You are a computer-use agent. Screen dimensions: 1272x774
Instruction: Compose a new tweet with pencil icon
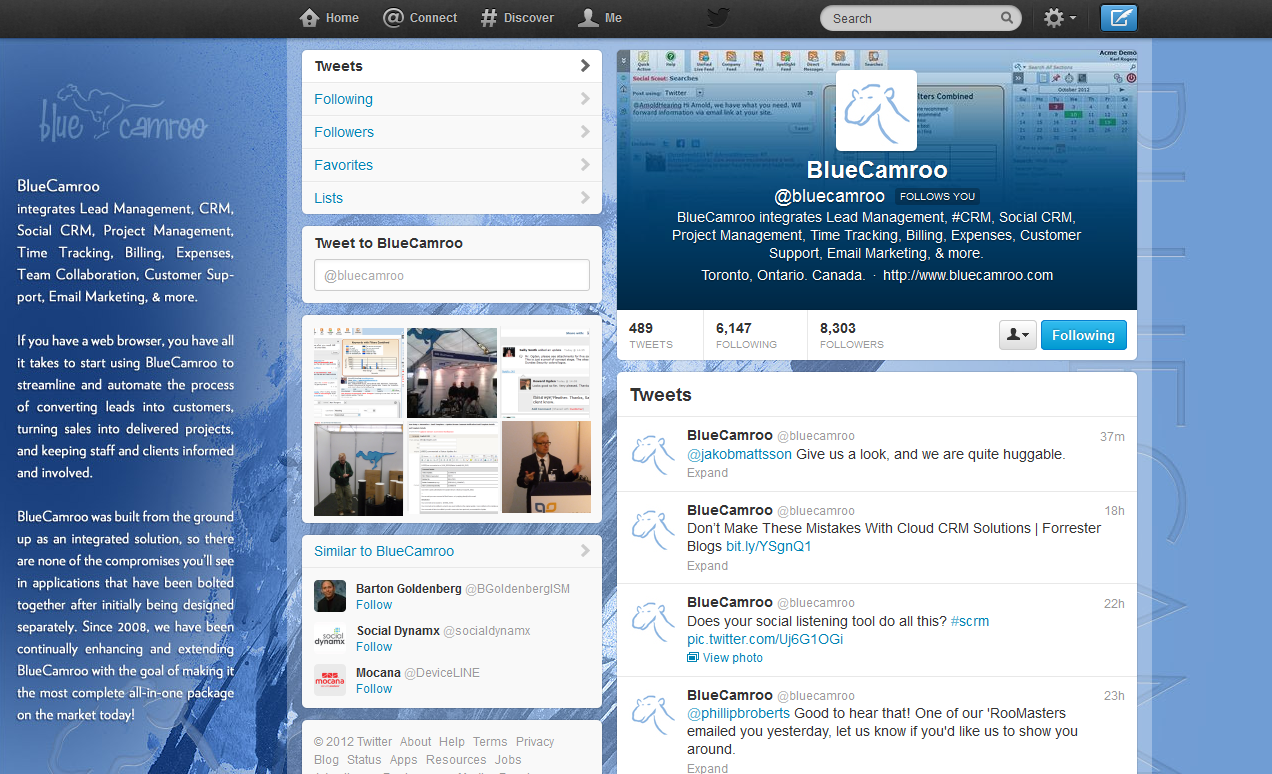tap(1119, 18)
